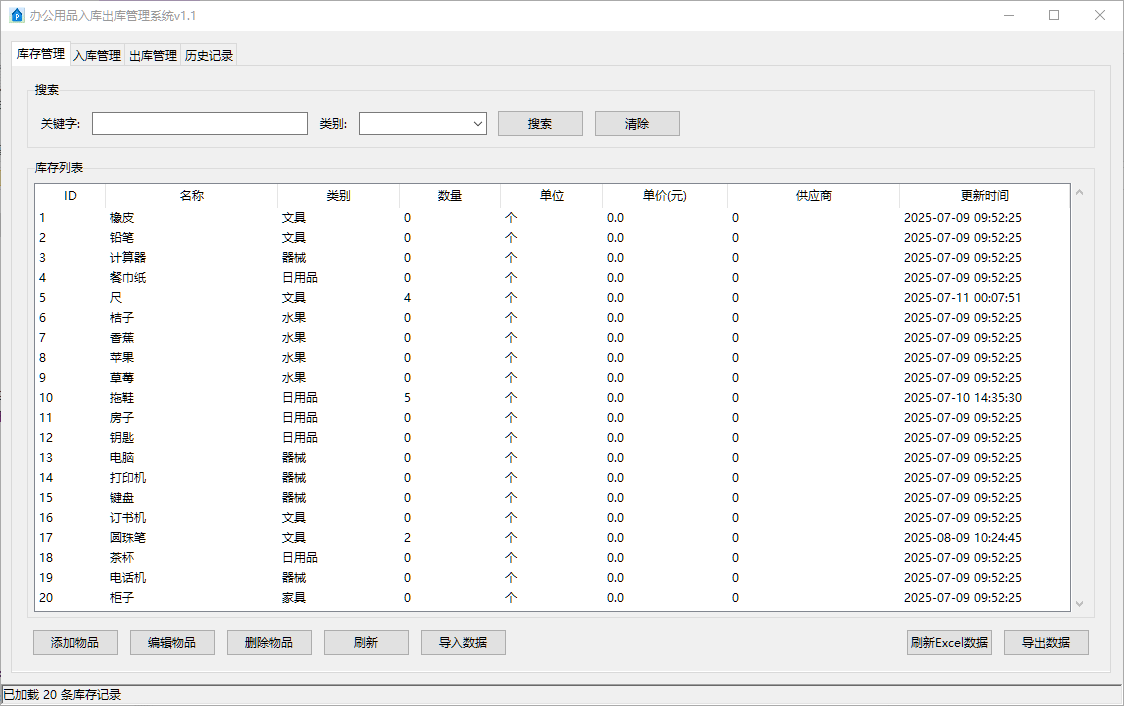Screen dimensions: 1124x706
Task: Select the 柜子 row
Action: tap(552, 598)
